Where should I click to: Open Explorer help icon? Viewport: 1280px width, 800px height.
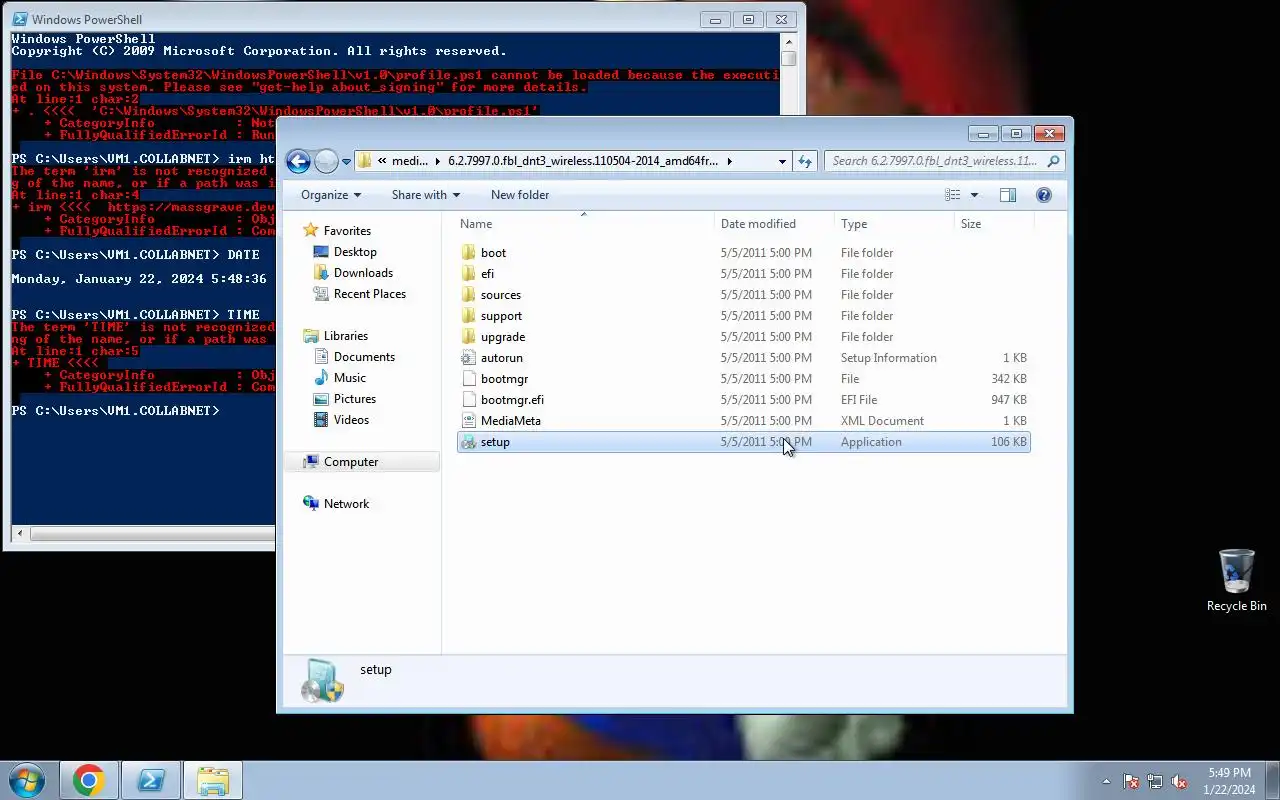[1044, 195]
